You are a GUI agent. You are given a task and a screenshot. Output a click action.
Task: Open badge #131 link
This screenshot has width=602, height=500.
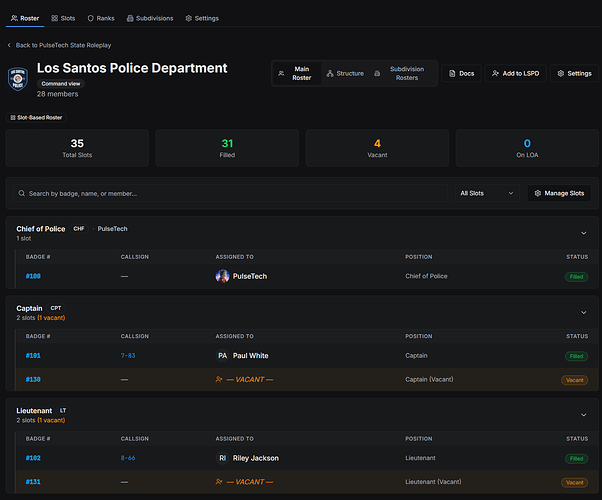pyautogui.click(x=33, y=482)
